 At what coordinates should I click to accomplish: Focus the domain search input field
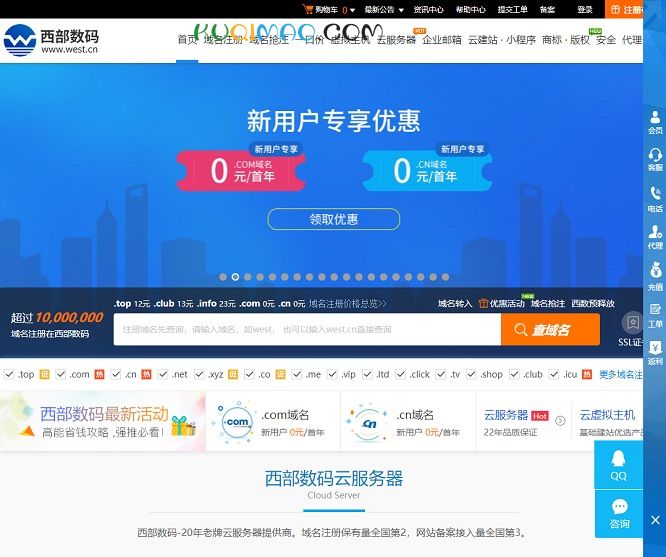307,329
